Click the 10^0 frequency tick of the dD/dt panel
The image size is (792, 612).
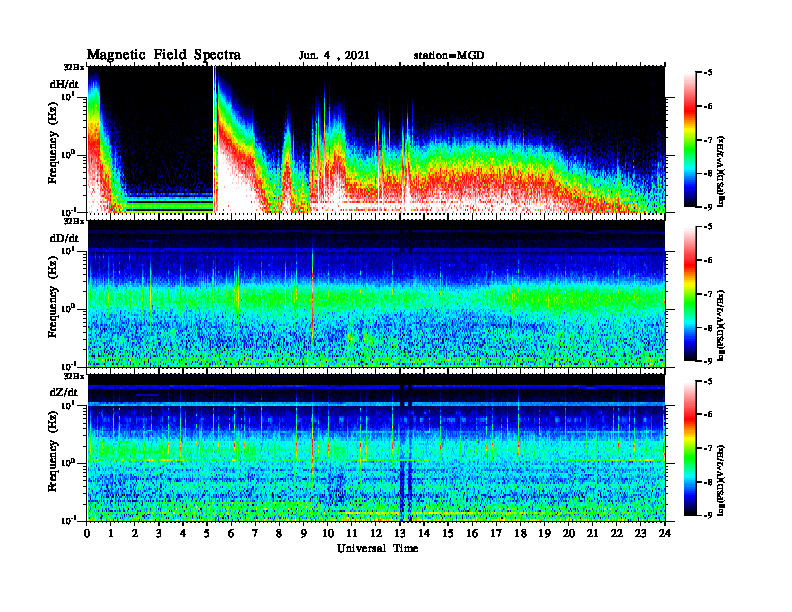68,308
